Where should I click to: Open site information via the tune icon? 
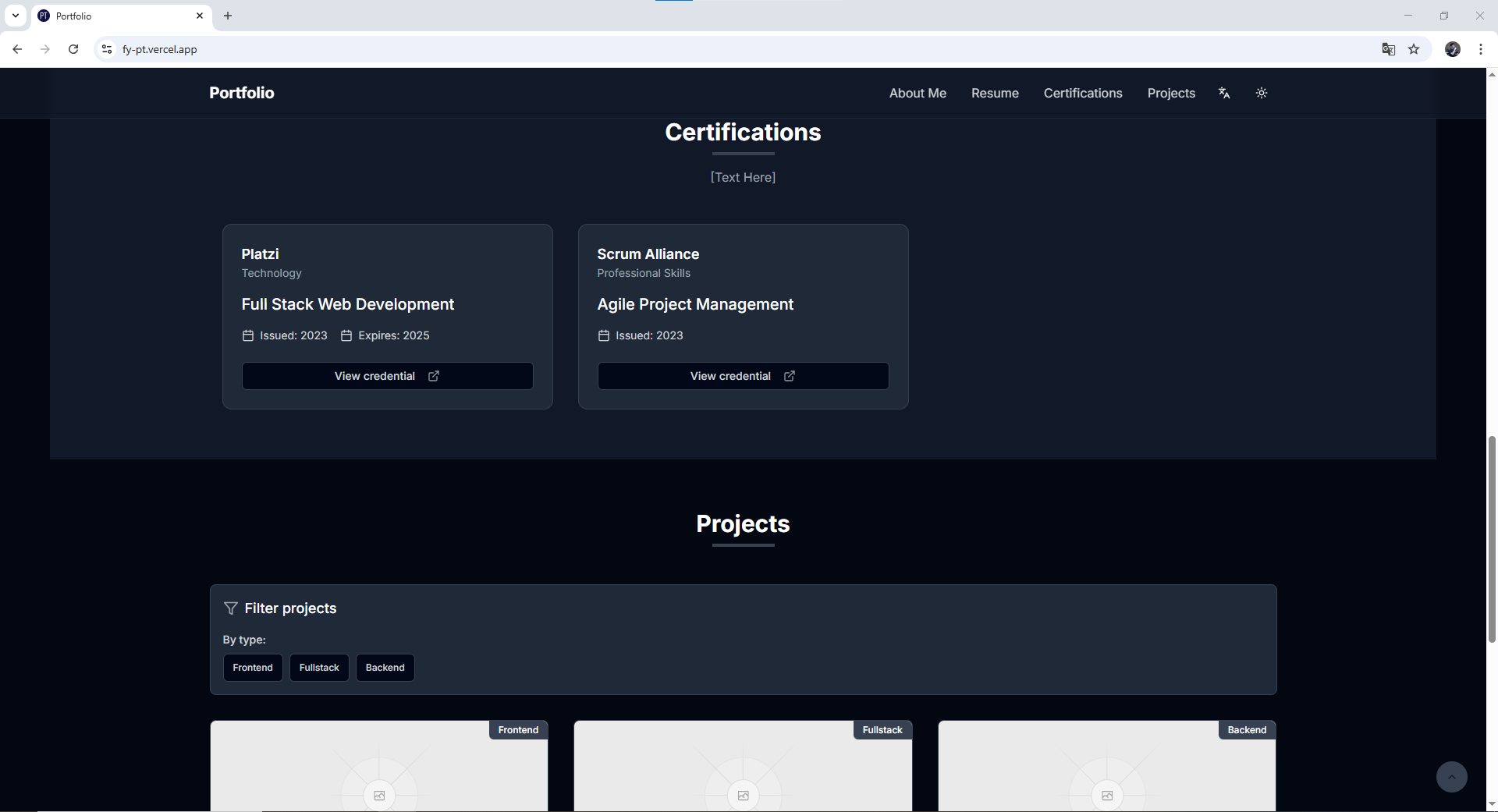[106, 49]
